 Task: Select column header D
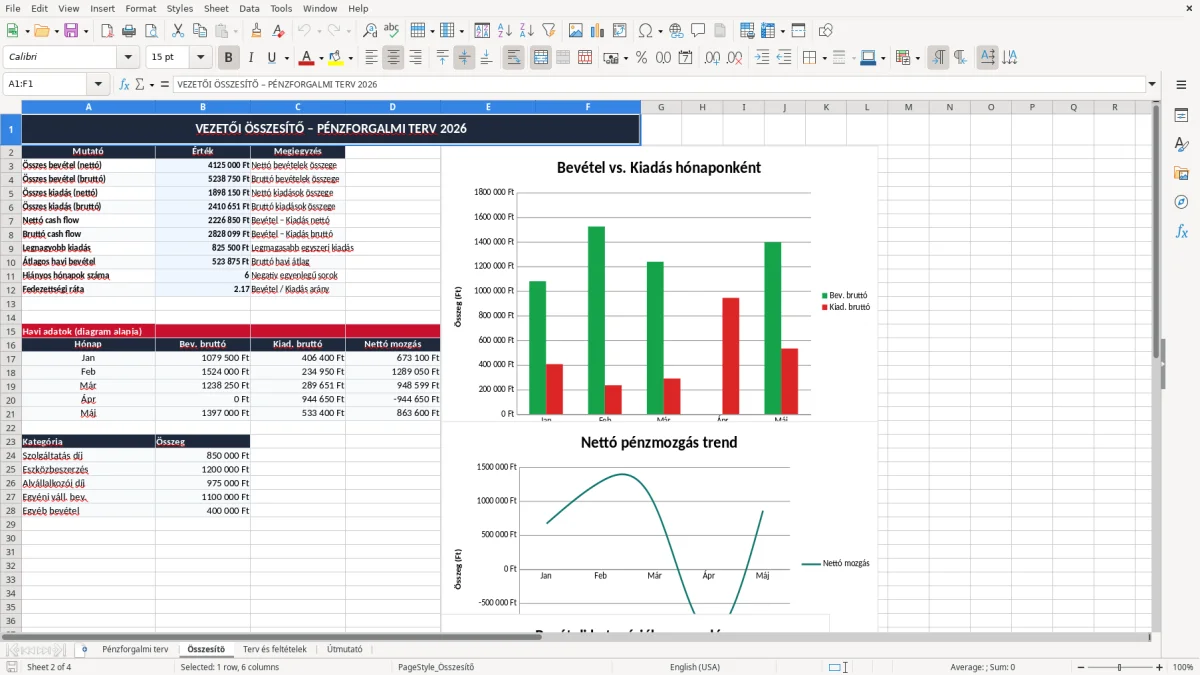click(393, 107)
